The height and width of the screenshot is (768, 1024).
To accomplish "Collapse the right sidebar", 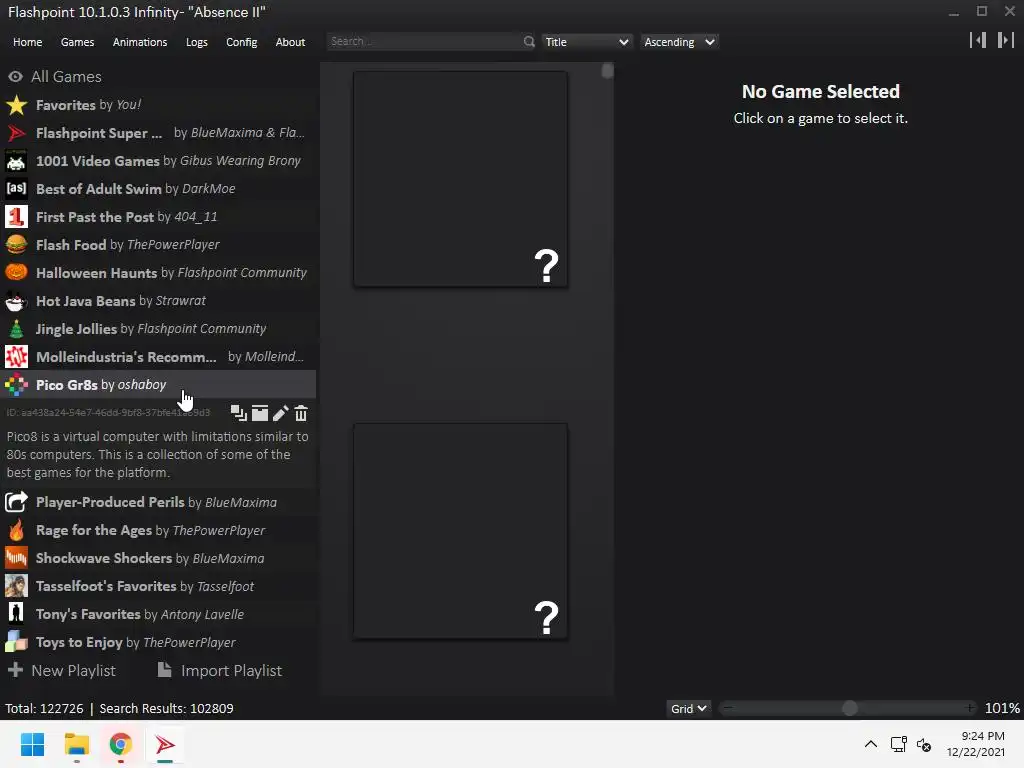I will [x=1006, y=40].
